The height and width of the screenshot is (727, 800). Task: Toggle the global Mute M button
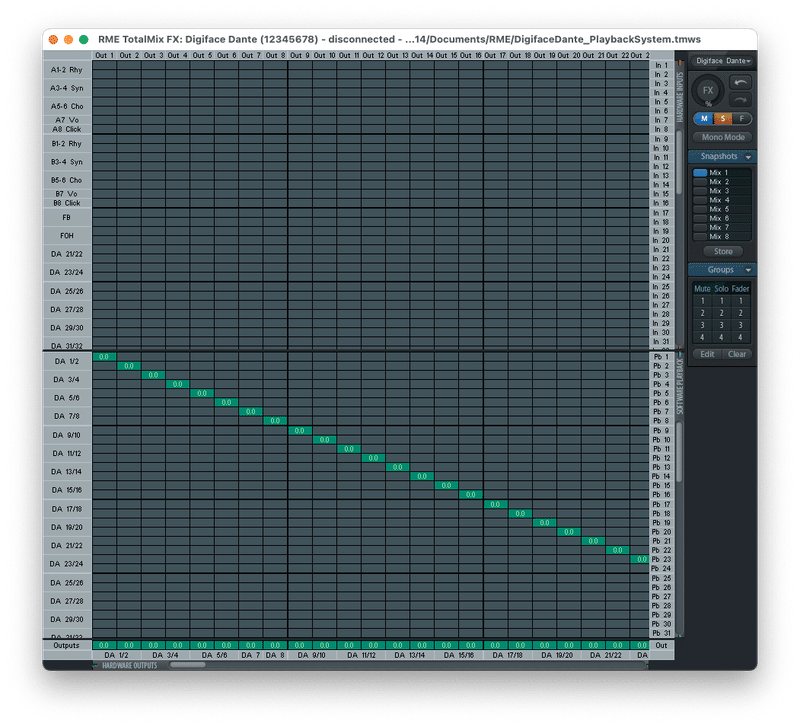pos(704,118)
